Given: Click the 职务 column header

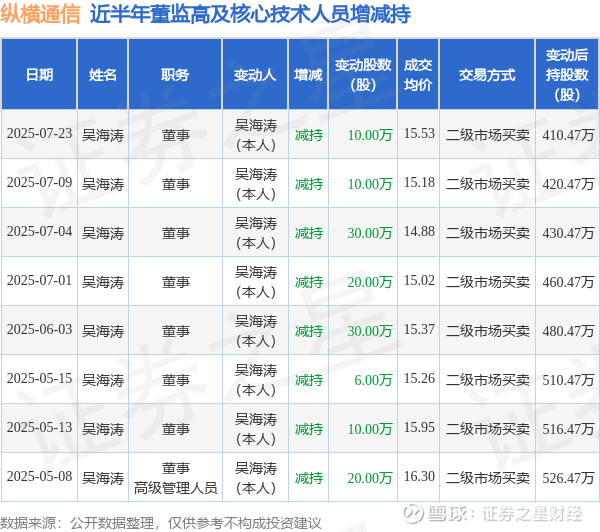Looking at the screenshot, I should 175,75.
